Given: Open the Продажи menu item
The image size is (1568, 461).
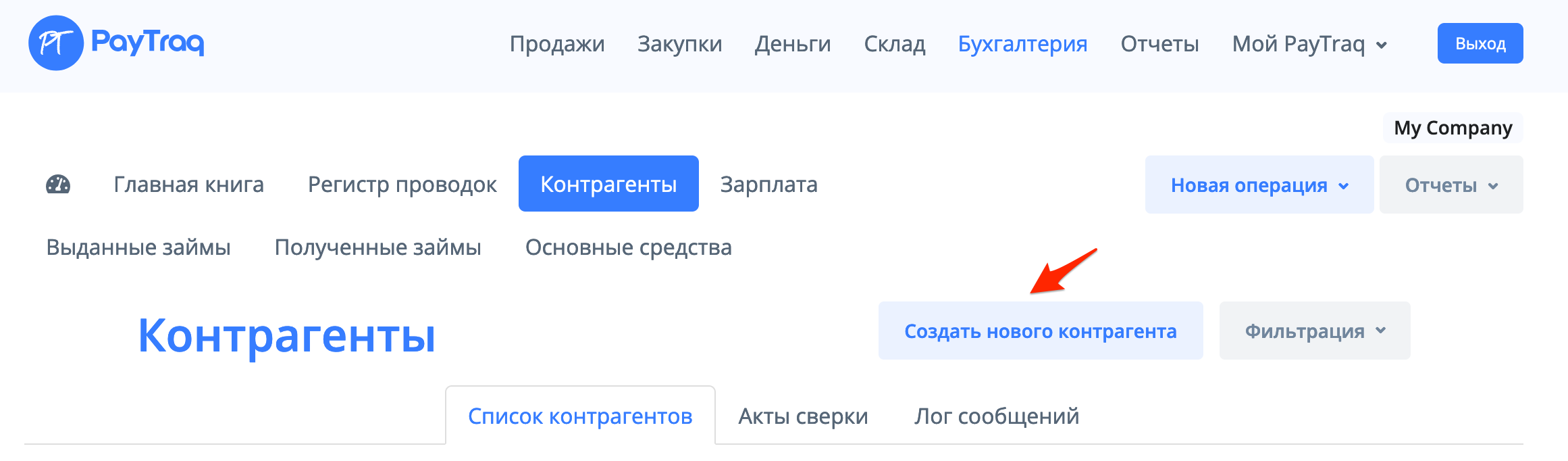Looking at the screenshot, I should tap(558, 43).
